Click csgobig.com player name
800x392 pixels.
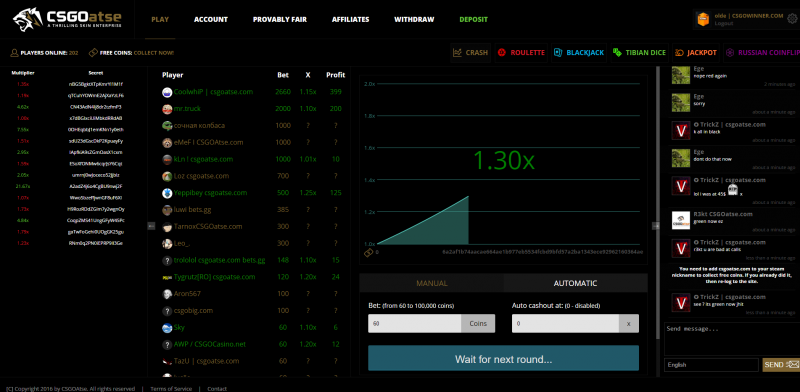(x=193, y=311)
